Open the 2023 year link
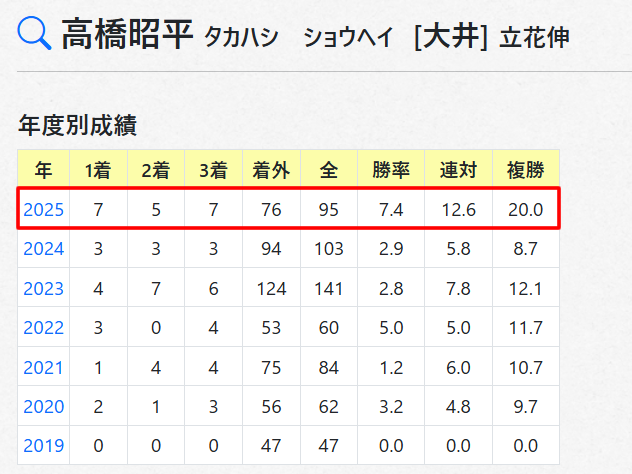632x474 pixels. coord(44,289)
